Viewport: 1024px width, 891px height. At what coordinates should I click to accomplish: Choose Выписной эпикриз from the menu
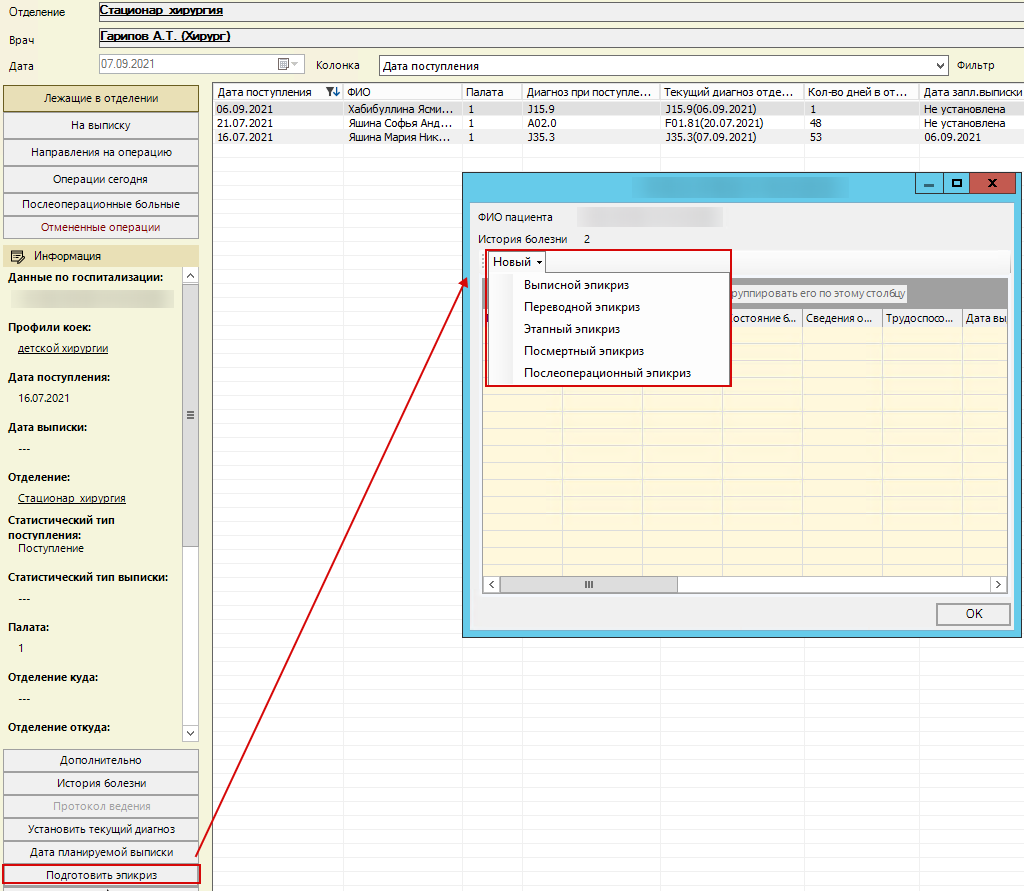[576, 285]
